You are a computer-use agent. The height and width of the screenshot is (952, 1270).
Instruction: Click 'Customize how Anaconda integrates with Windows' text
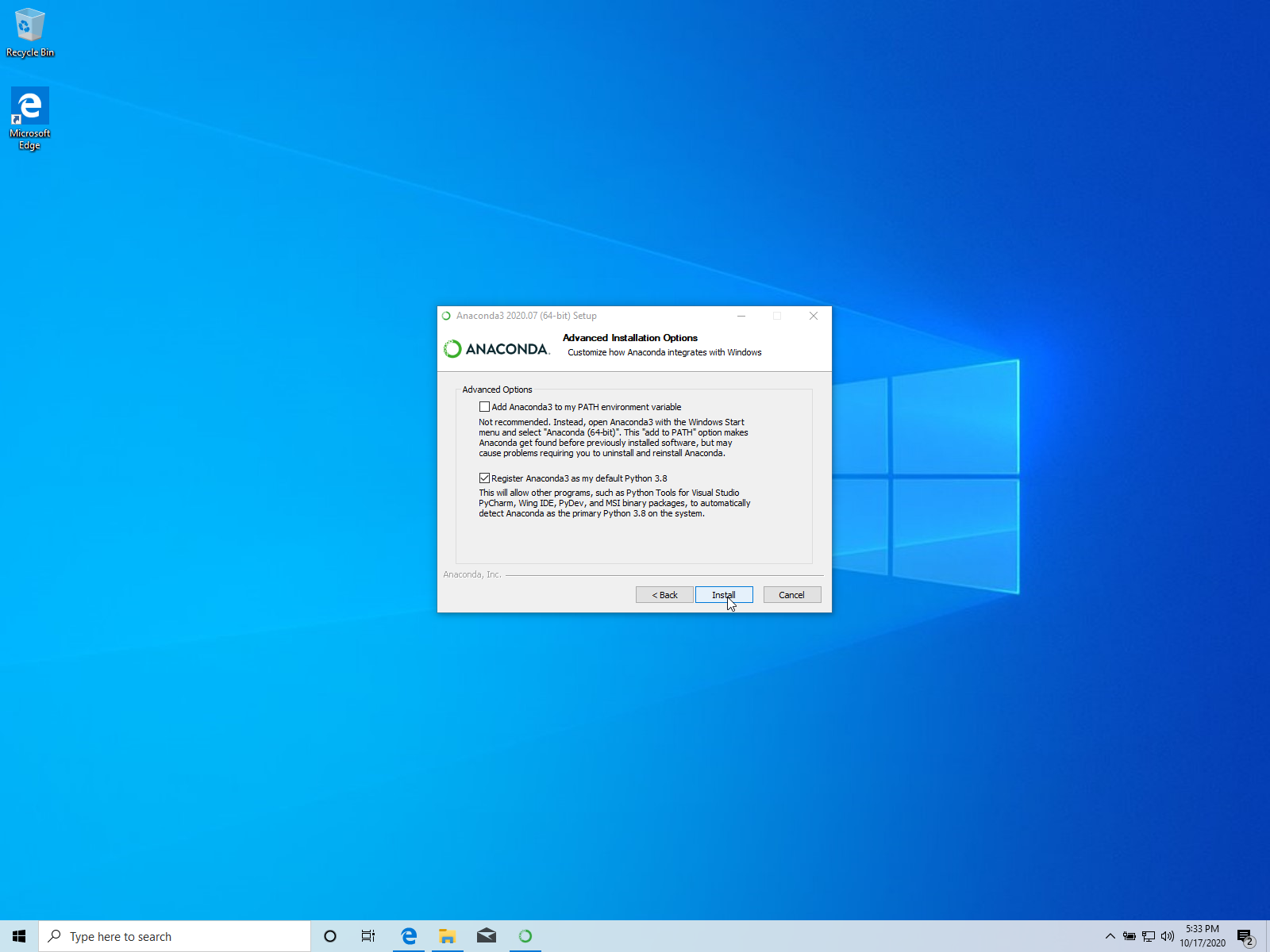(664, 352)
